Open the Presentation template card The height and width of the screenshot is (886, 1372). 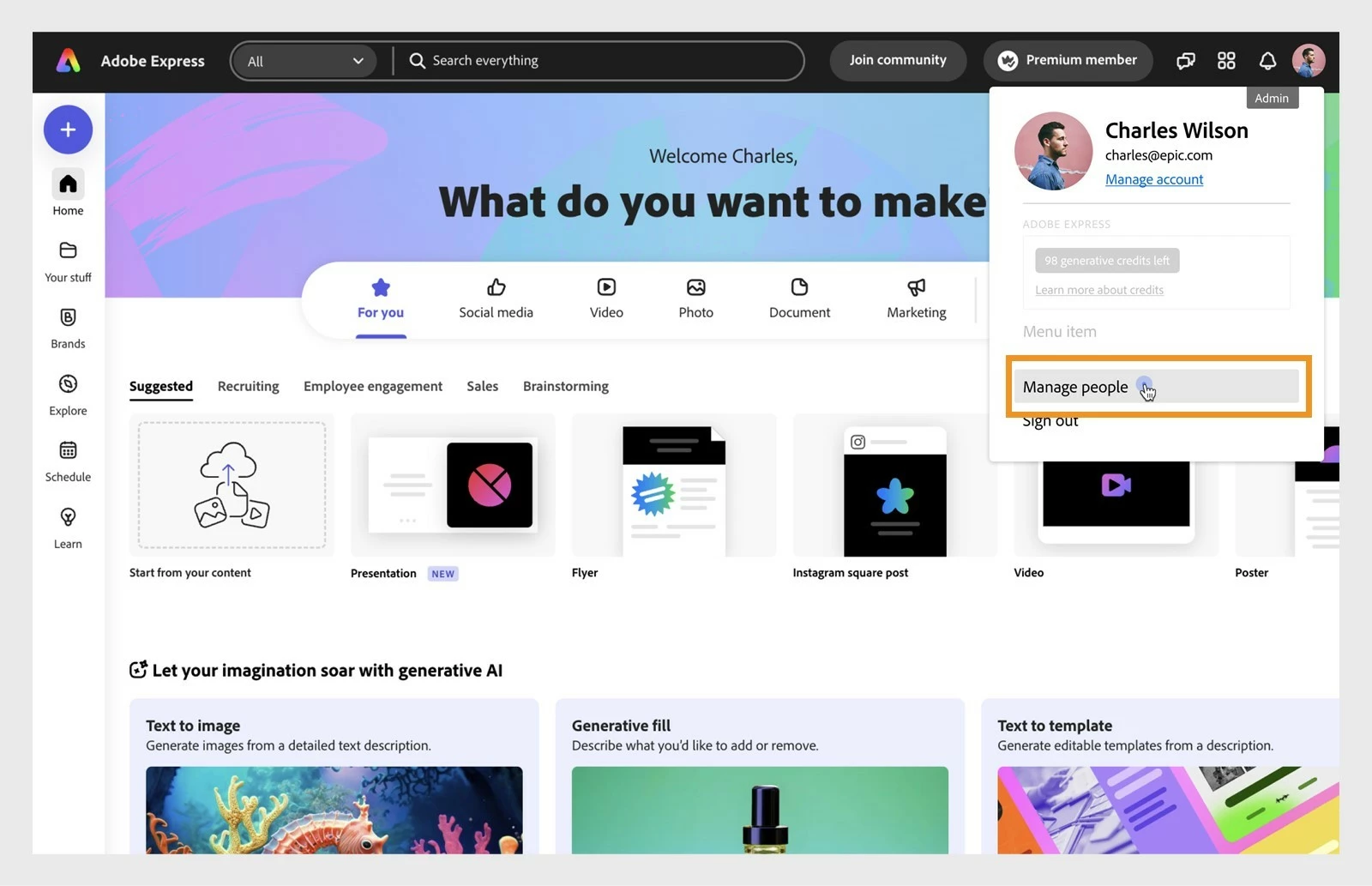point(453,485)
